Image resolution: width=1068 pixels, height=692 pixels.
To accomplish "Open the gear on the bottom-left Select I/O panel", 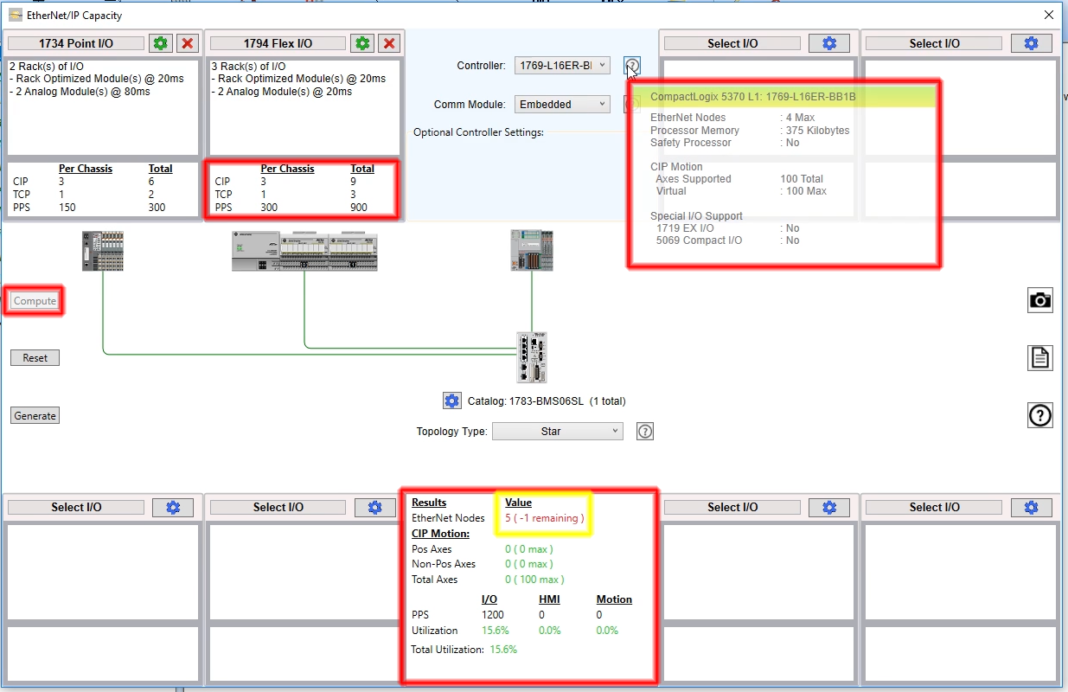I will click(173, 507).
